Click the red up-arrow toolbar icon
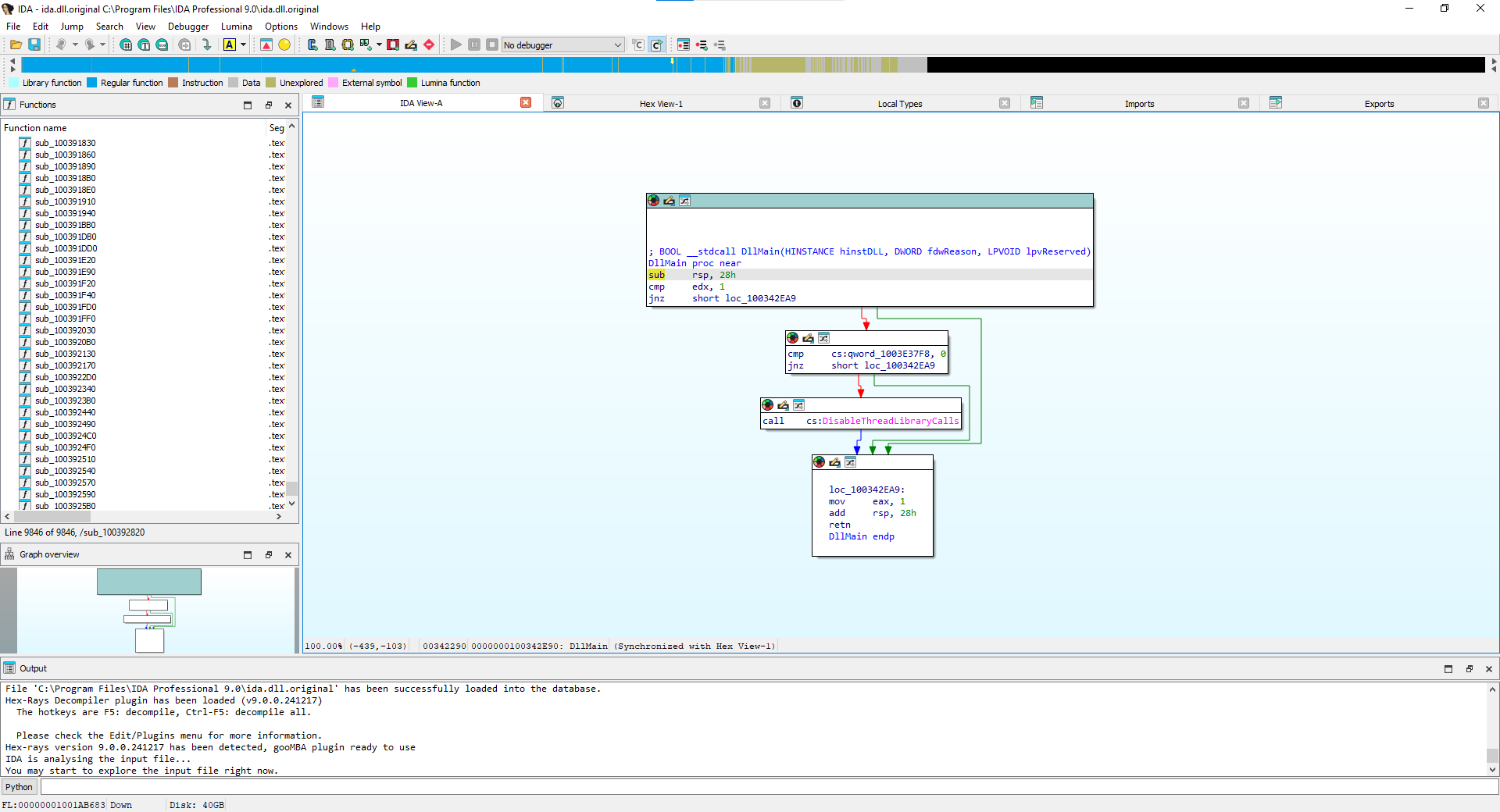 [266, 45]
